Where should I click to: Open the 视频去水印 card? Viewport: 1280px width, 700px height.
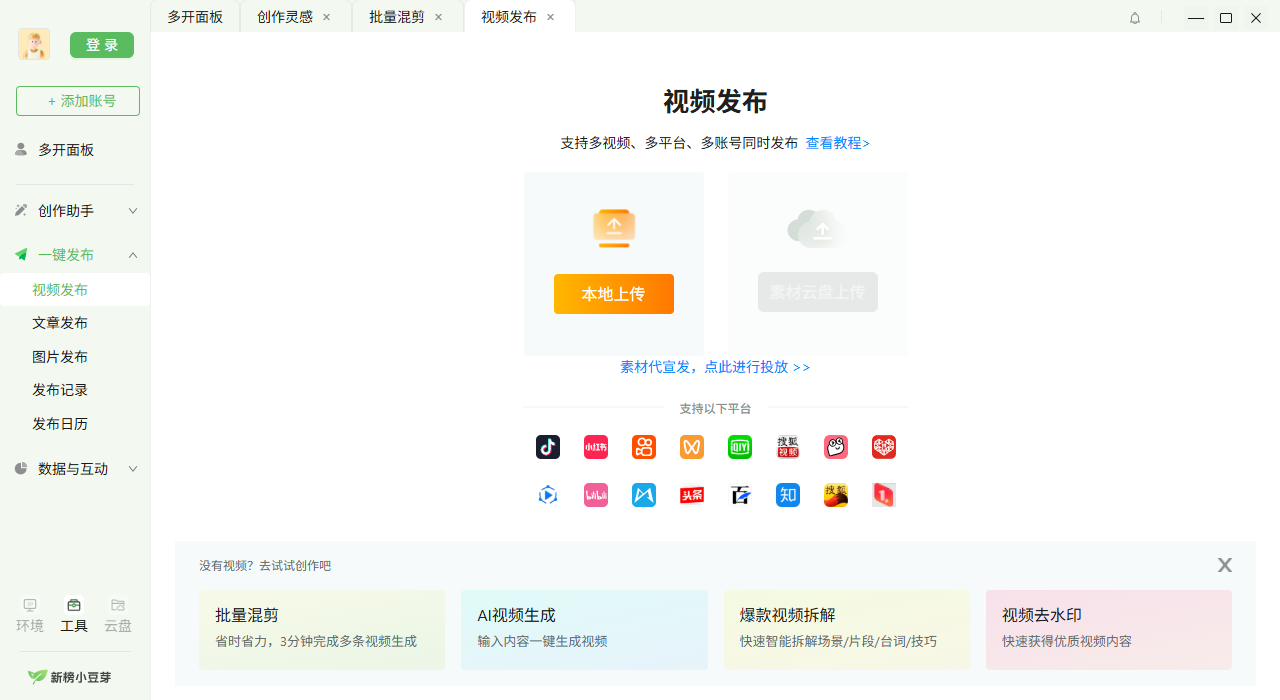click(x=1109, y=629)
